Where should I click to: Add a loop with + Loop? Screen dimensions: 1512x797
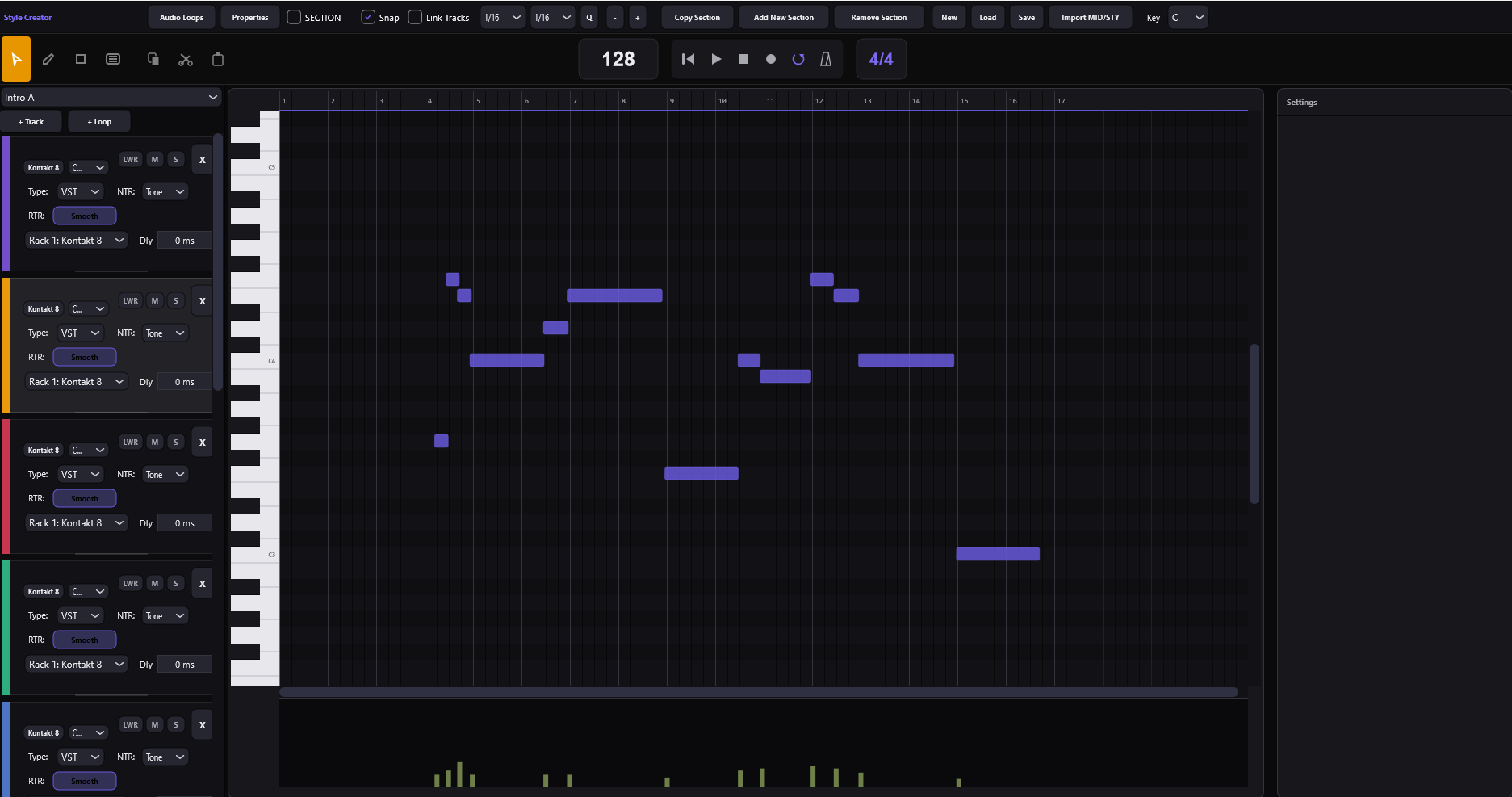coord(99,122)
